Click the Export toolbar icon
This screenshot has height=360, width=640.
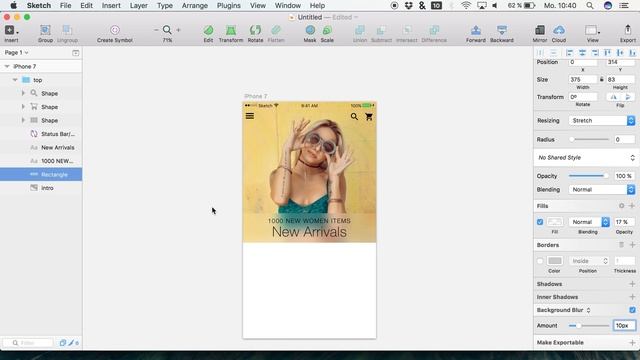coord(627,33)
